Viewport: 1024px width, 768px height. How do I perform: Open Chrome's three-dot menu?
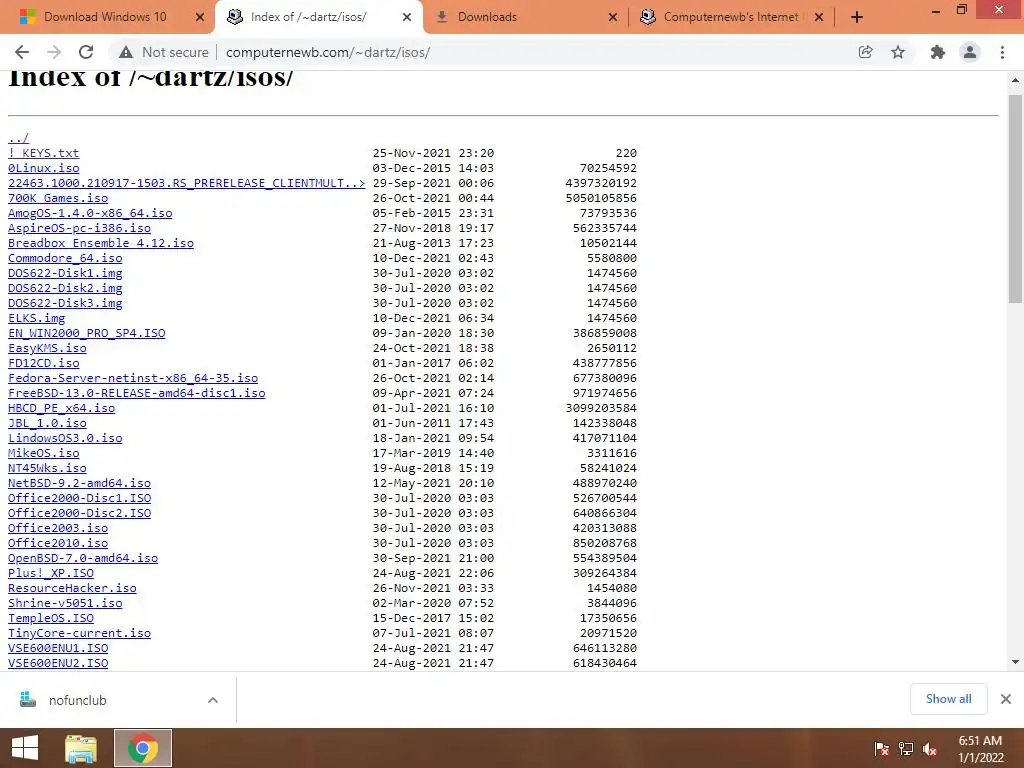pyautogui.click(x=1002, y=52)
